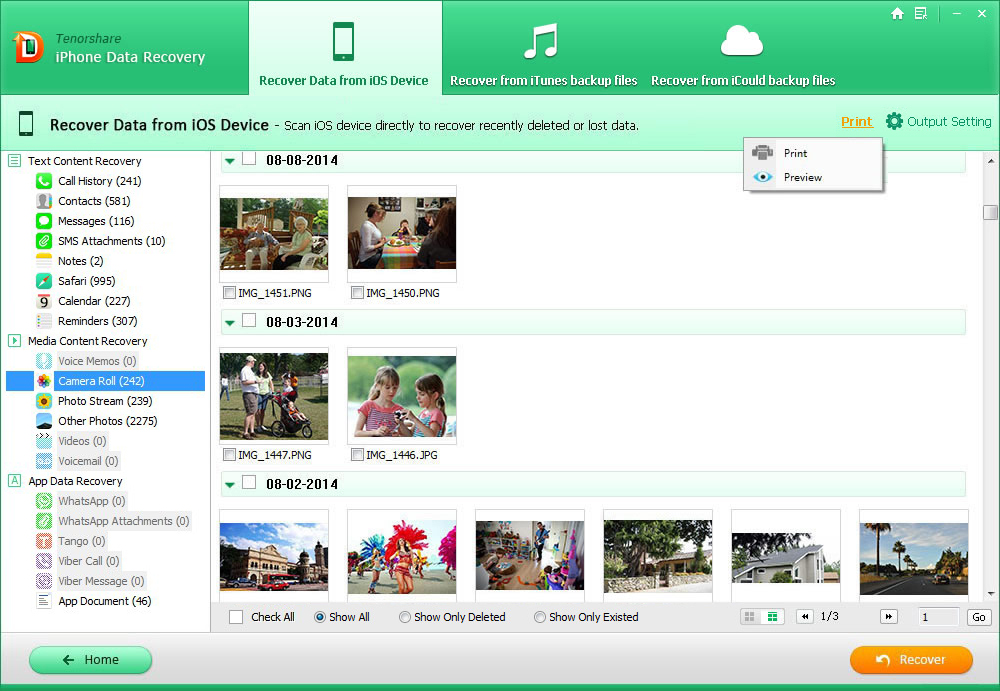The width and height of the screenshot is (1000, 691).
Task: Switch to thumbnail grid view icon
Action: coord(750,616)
